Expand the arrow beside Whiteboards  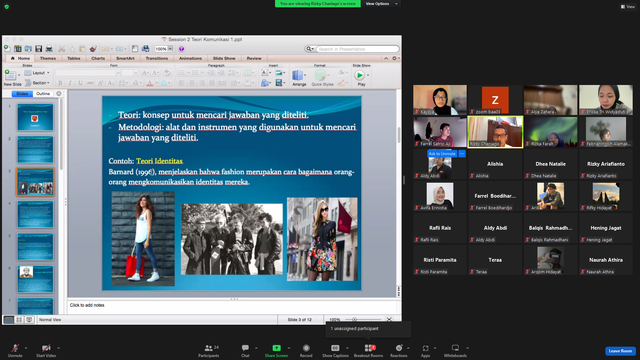(467, 348)
